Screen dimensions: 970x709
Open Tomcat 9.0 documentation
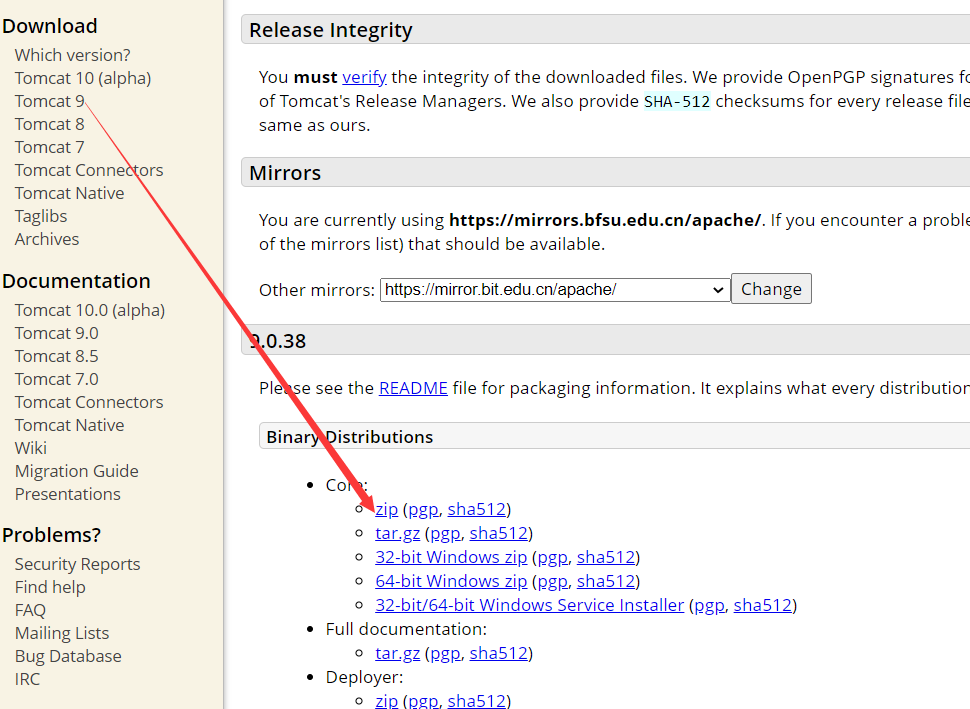click(56, 333)
